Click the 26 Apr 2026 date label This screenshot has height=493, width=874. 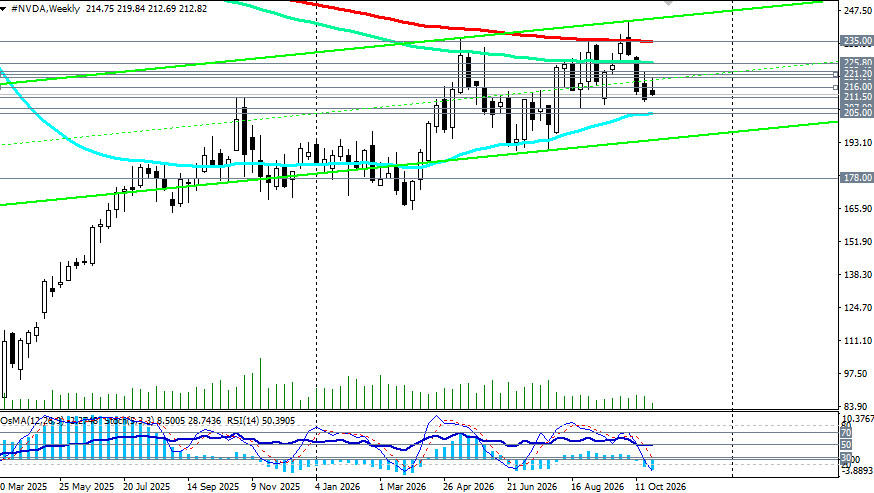pos(469,487)
